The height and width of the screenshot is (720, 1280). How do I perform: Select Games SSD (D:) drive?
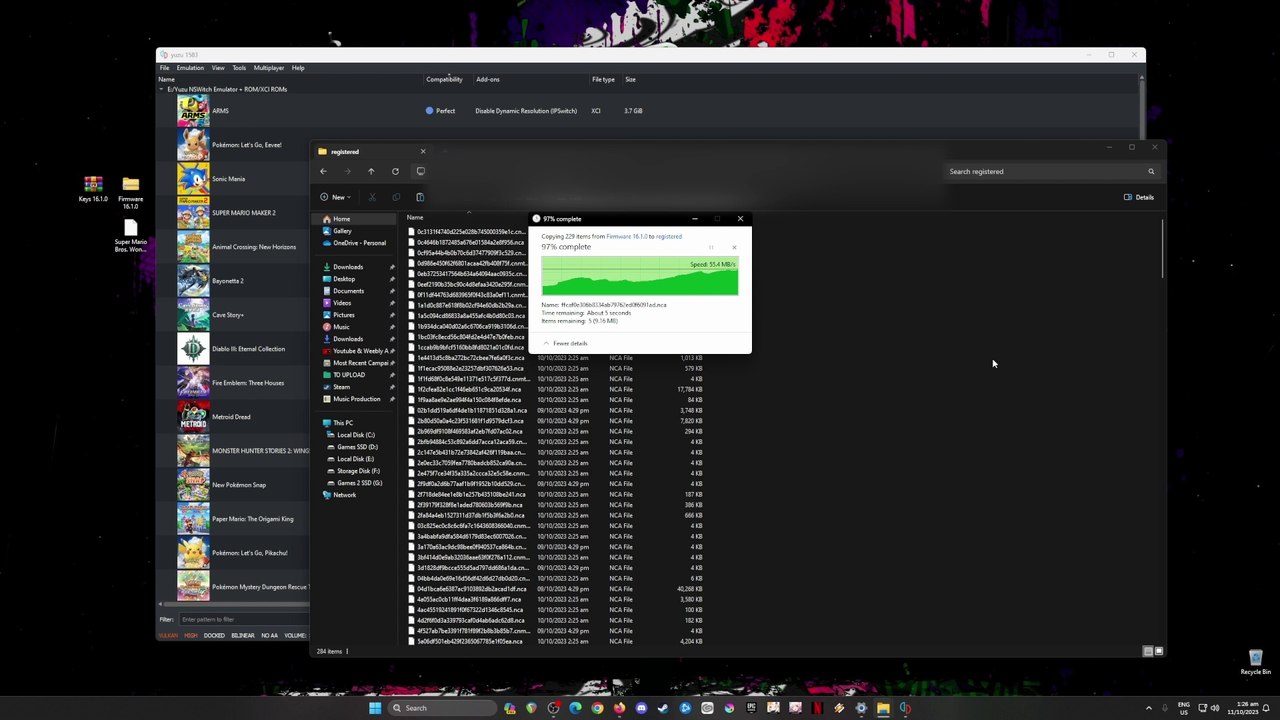point(357,447)
